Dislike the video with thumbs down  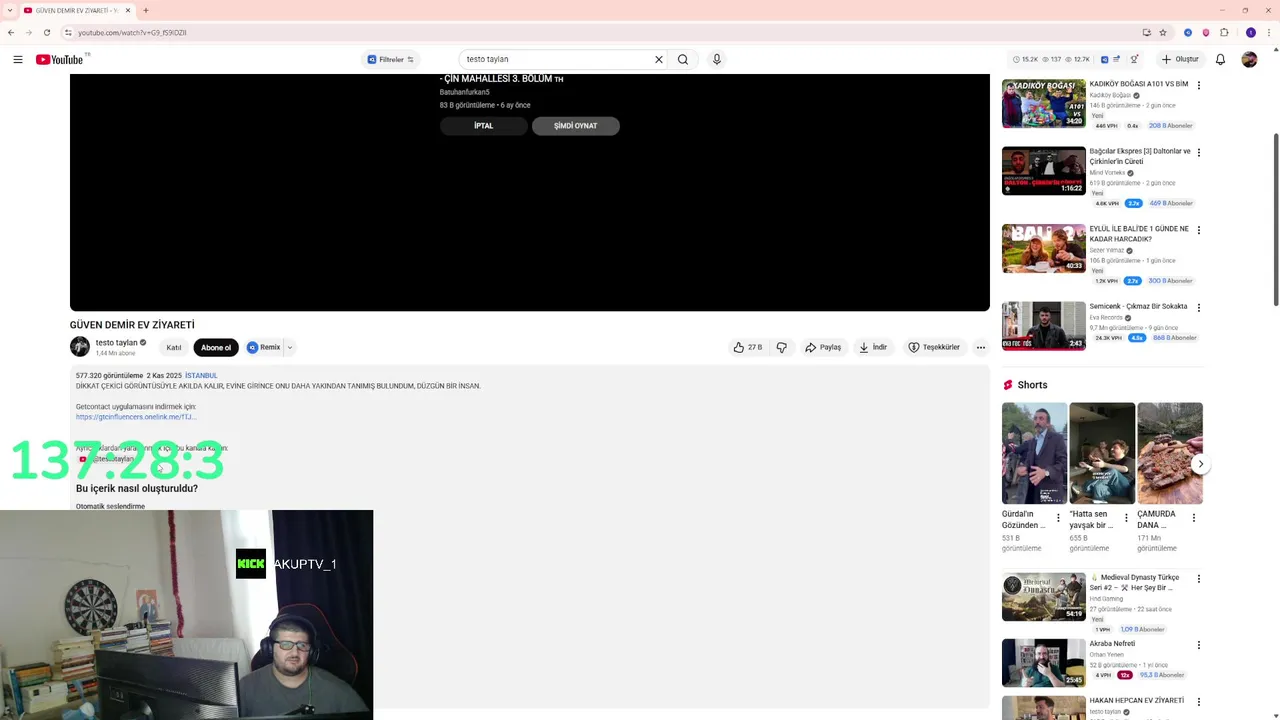[x=782, y=347]
